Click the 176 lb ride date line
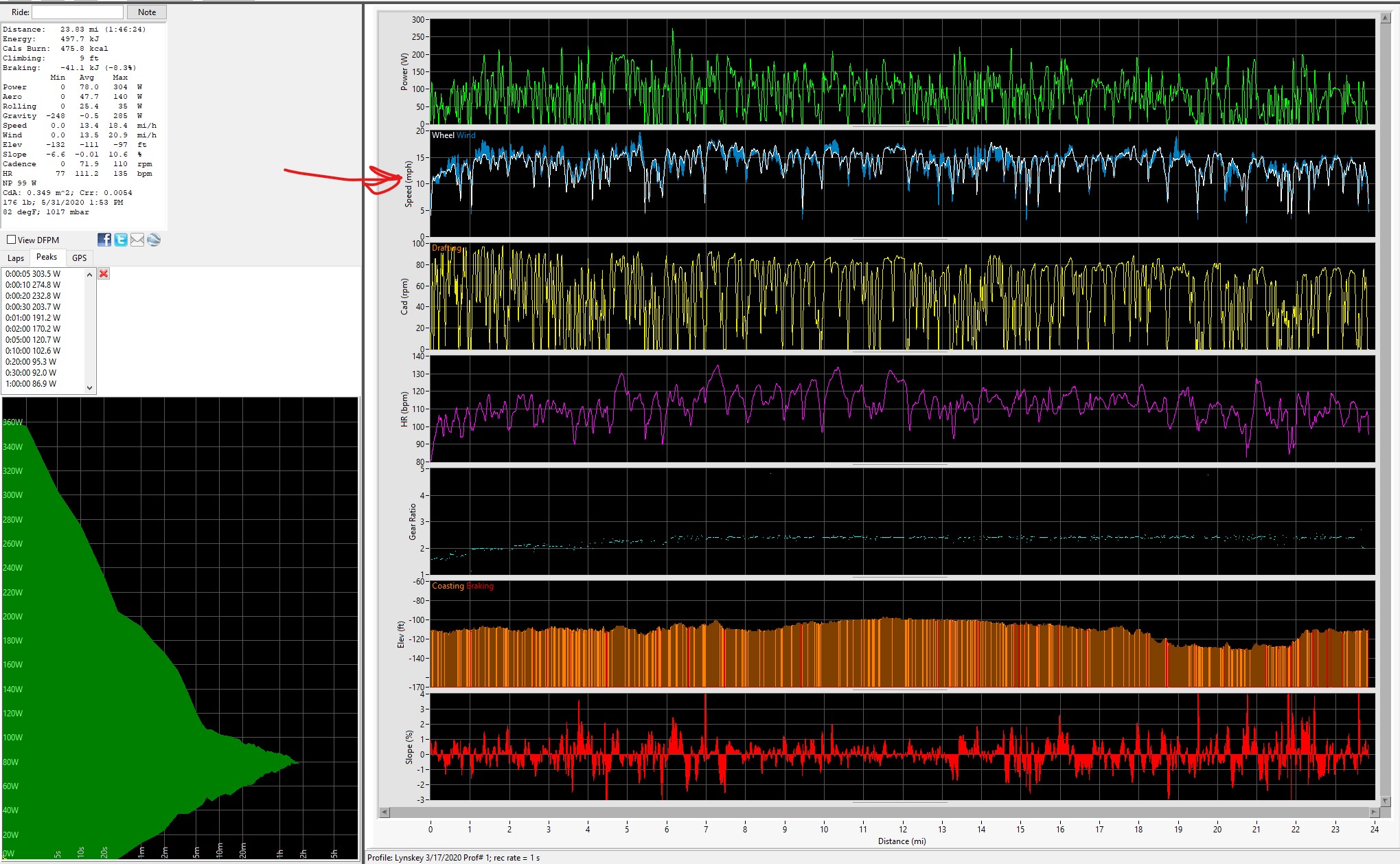This screenshot has width=1400, height=864. 63,203
